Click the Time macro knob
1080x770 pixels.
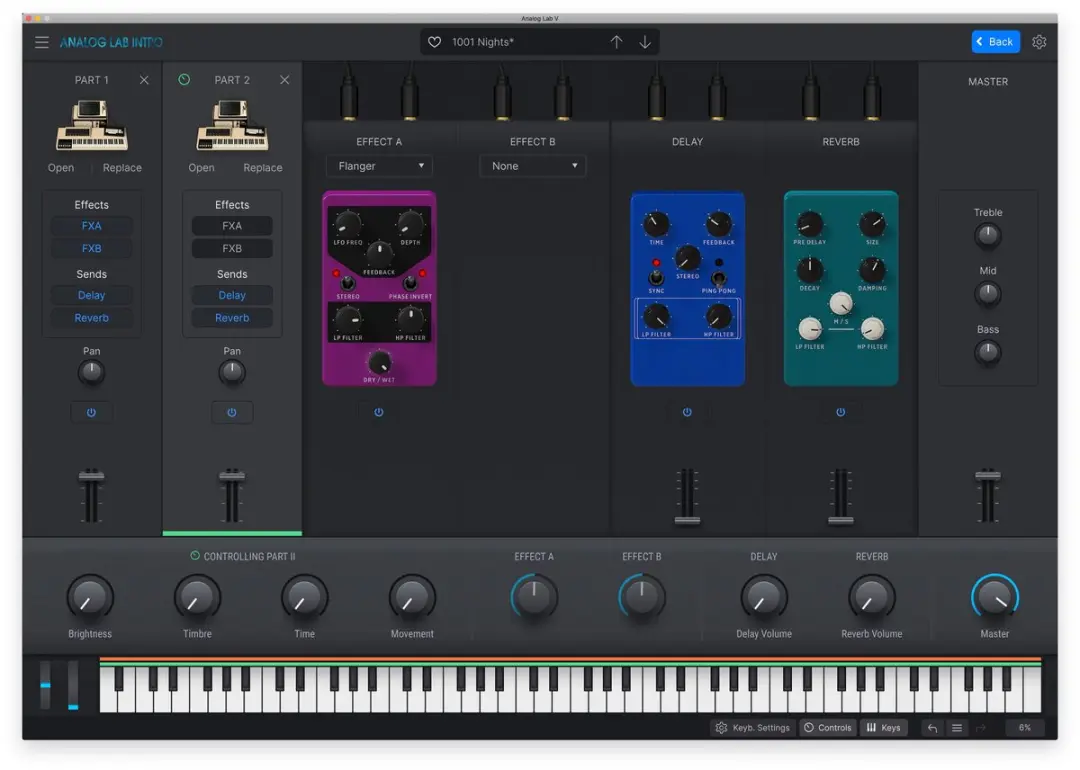[304, 598]
